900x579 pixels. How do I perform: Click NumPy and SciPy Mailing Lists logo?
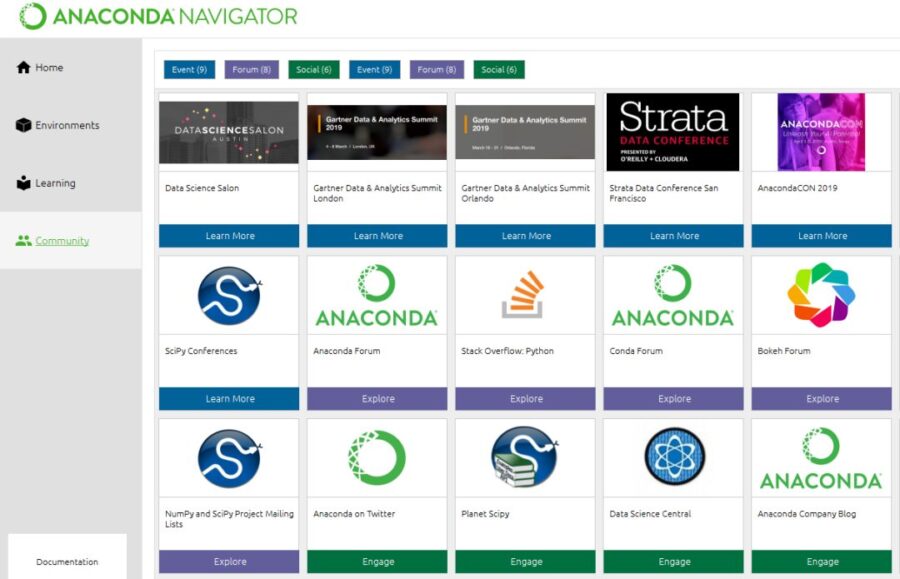click(x=230, y=458)
